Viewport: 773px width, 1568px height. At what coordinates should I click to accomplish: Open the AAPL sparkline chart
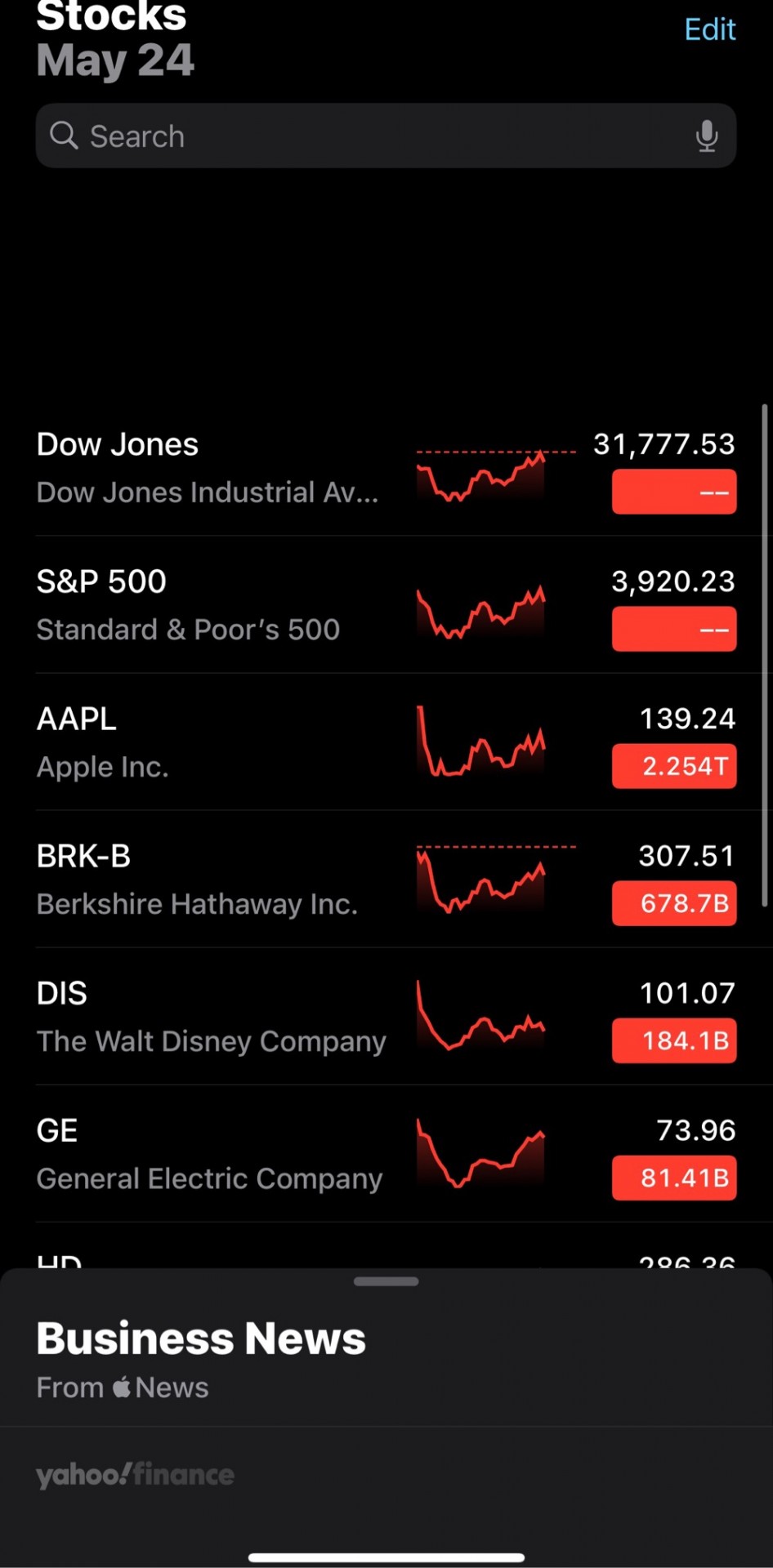[x=480, y=742]
